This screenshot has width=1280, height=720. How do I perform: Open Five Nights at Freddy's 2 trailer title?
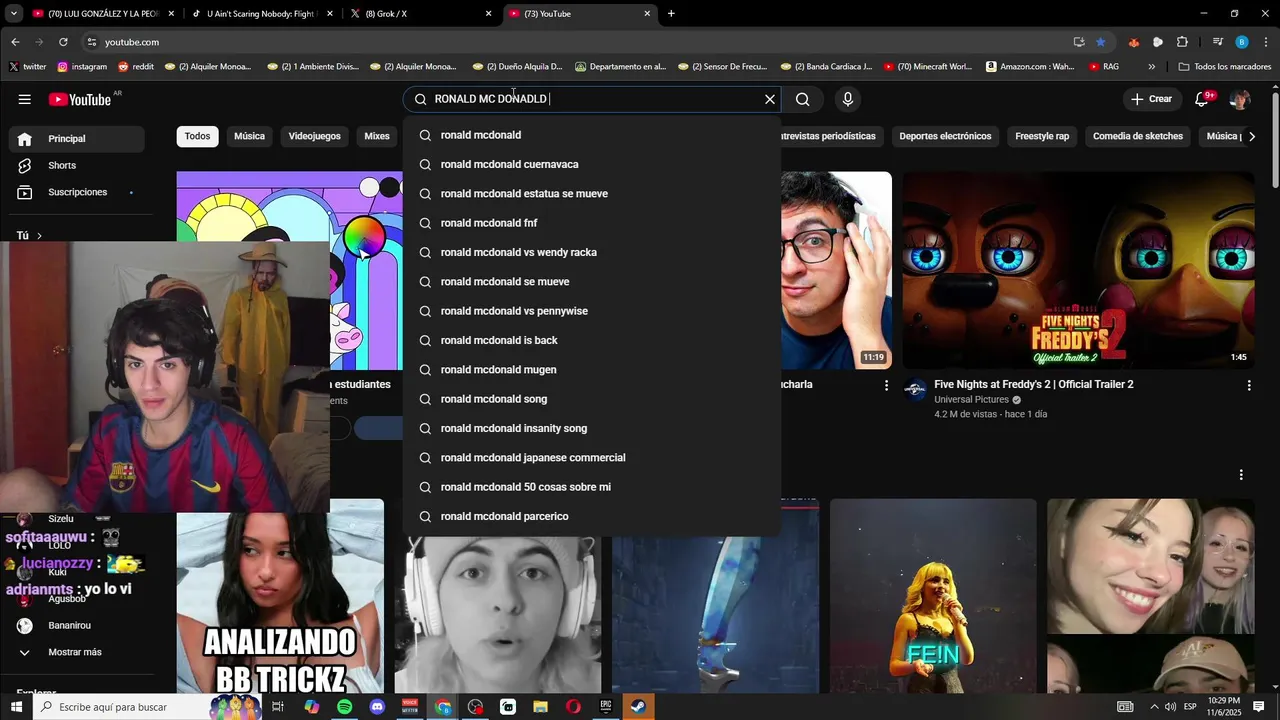tap(1033, 384)
